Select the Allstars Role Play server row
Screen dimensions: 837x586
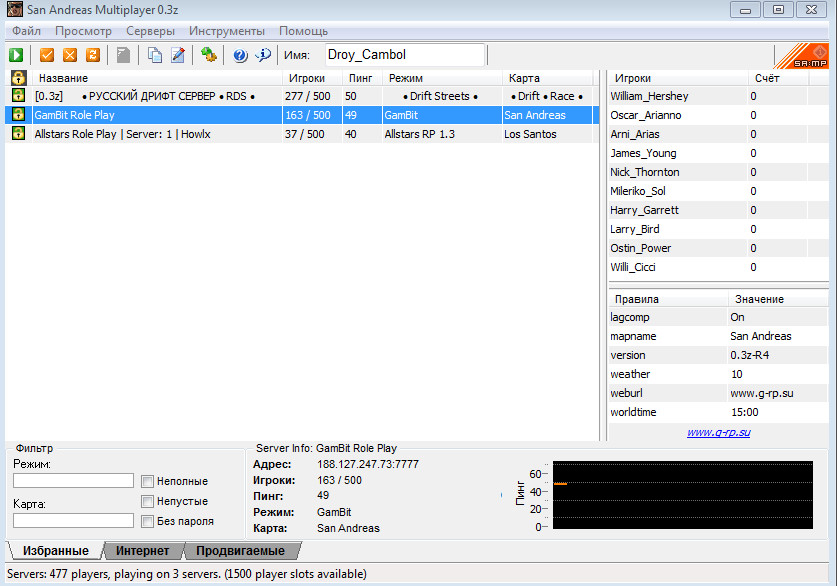point(302,134)
